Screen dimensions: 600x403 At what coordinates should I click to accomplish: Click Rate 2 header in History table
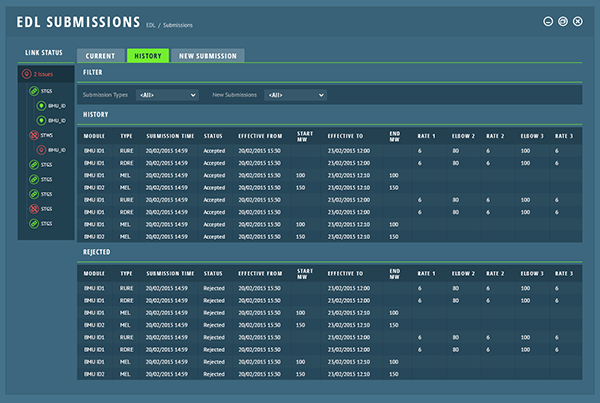(495, 136)
